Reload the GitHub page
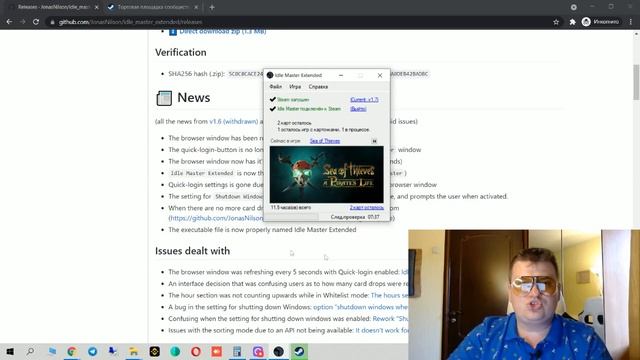640x360 pixels. pos(36,22)
